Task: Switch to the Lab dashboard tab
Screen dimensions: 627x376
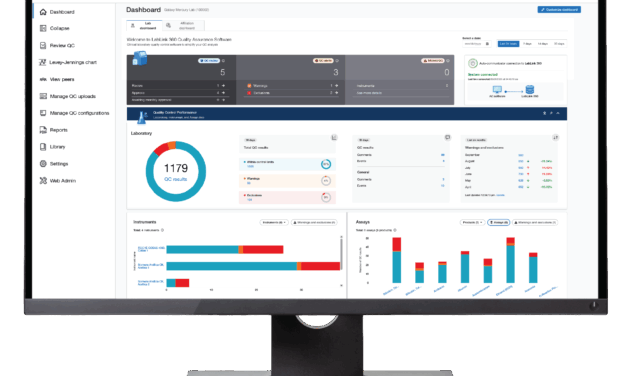Action: point(144,26)
